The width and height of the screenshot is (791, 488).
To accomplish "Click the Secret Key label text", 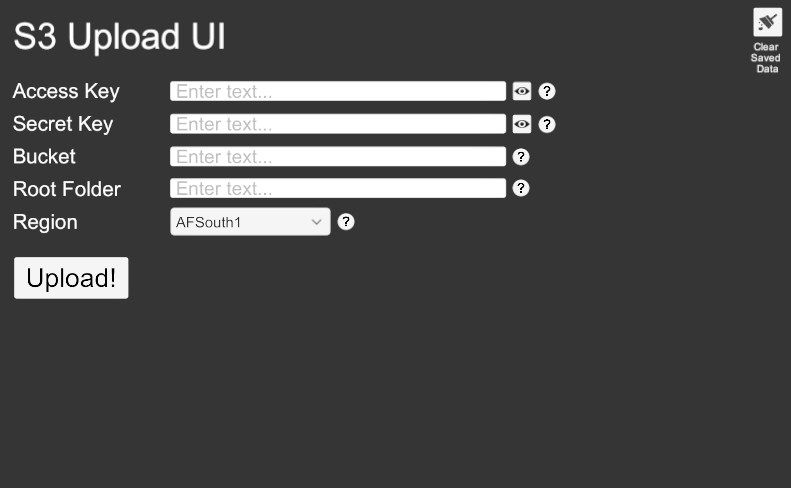I will (x=63, y=124).
